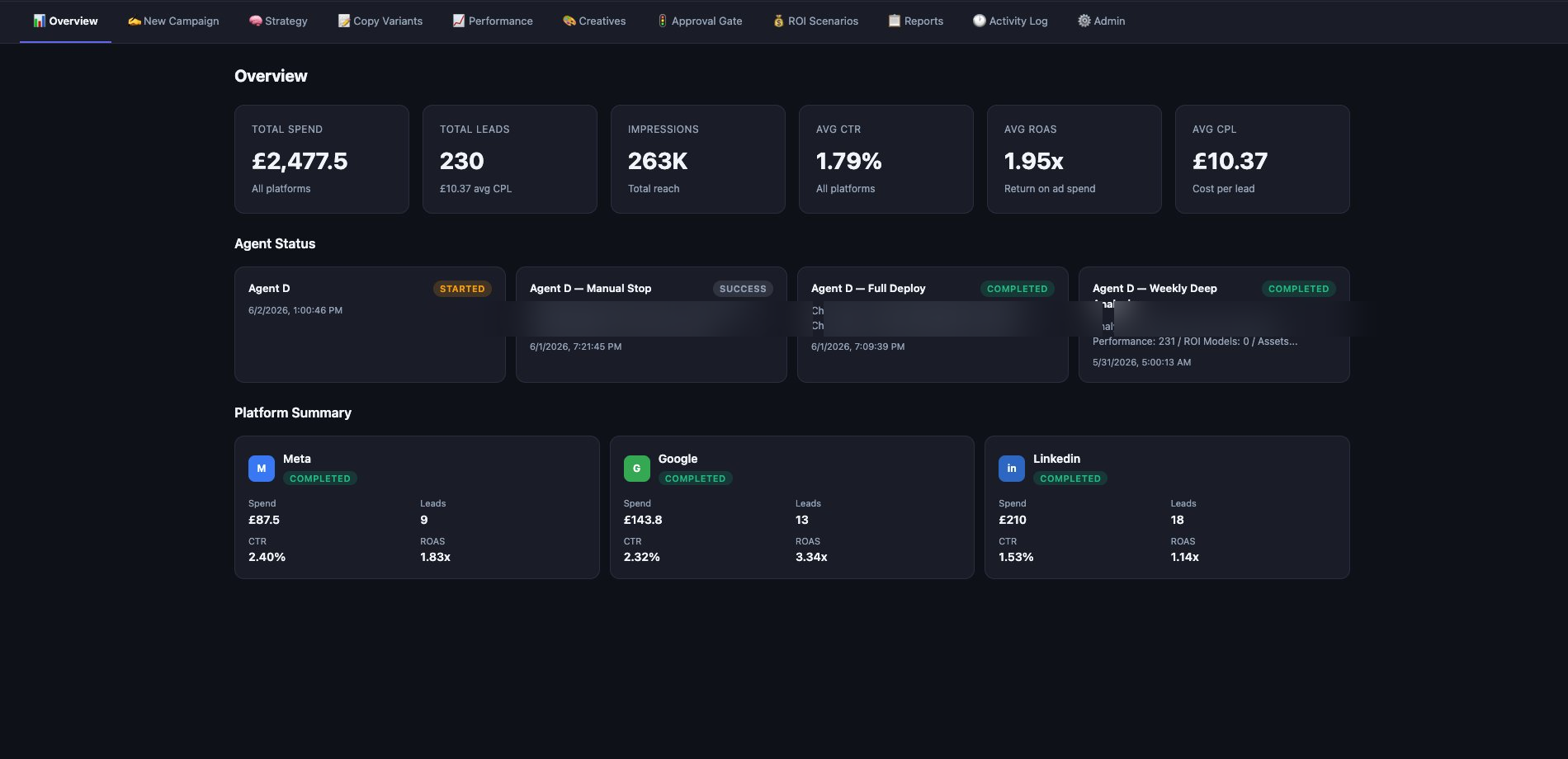The width and height of the screenshot is (1568, 759).
Task: Click the Performance: 231 / ROI Models text
Action: pyautogui.click(x=1195, y=341)
